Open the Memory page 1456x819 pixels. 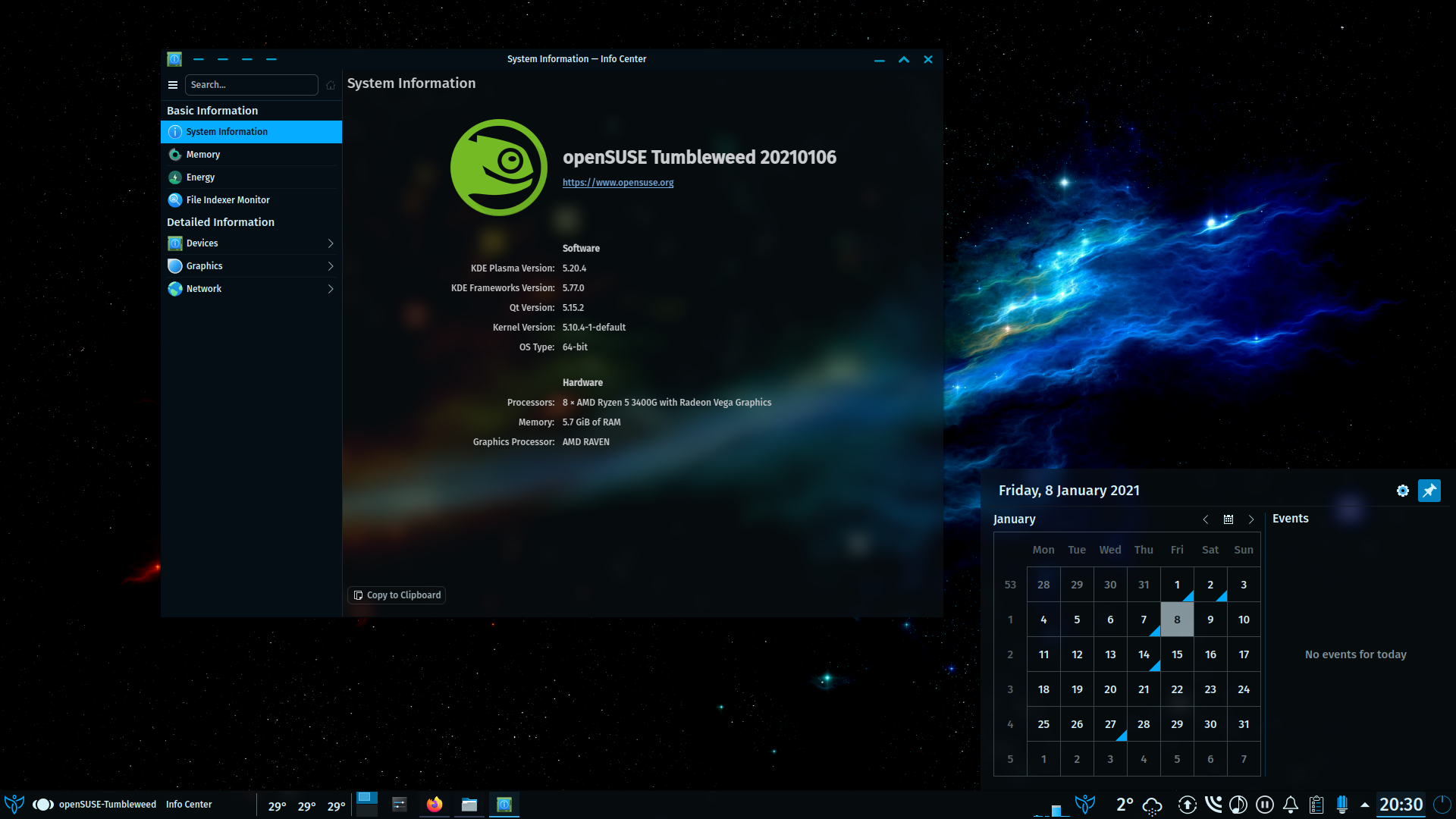point(251,155)
